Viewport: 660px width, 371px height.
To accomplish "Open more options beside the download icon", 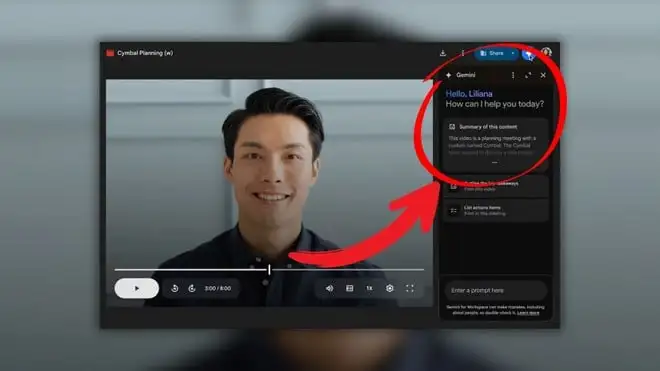I will point(463,53).
